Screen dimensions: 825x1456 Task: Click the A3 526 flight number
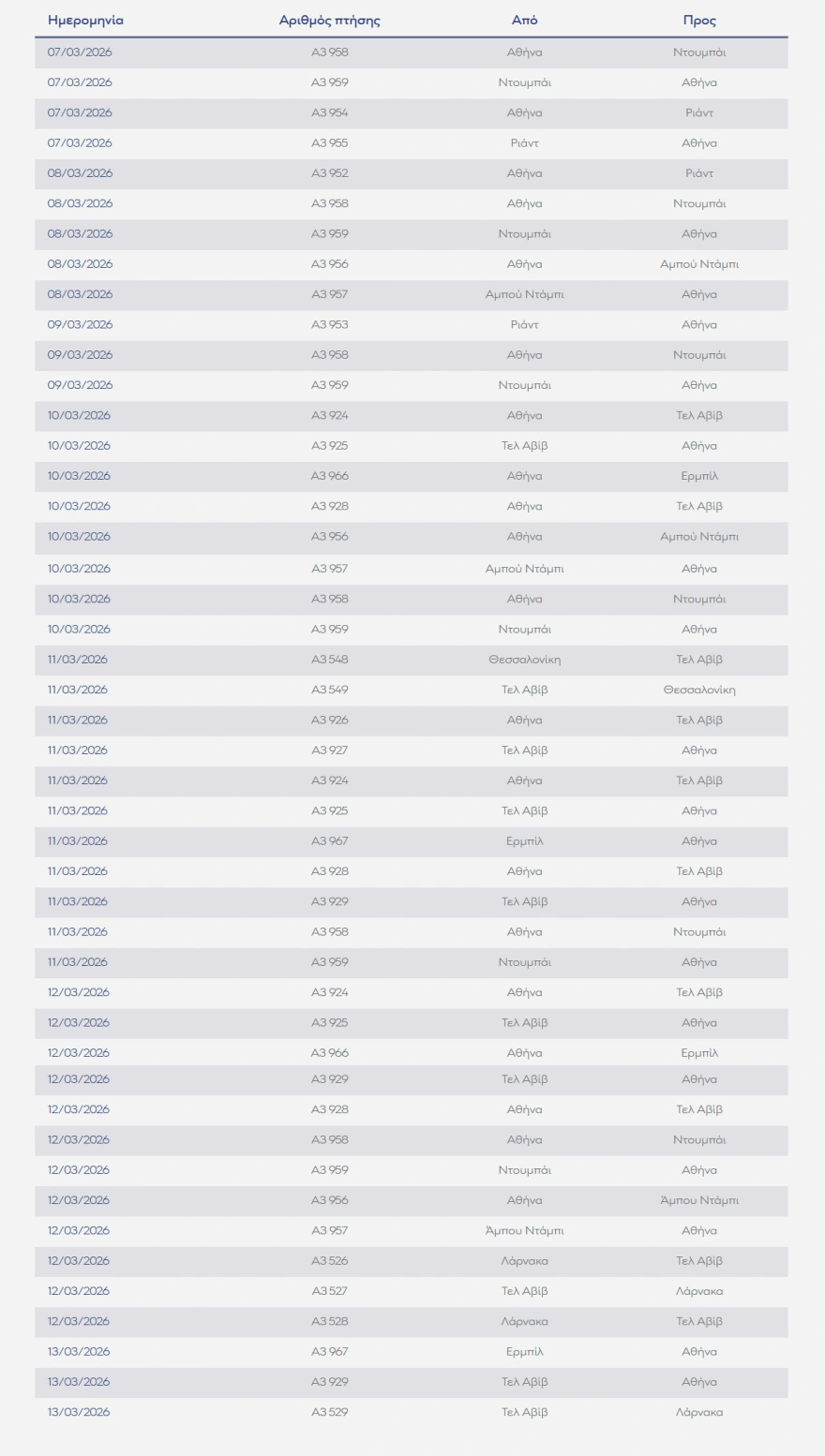click(330, 1261)
